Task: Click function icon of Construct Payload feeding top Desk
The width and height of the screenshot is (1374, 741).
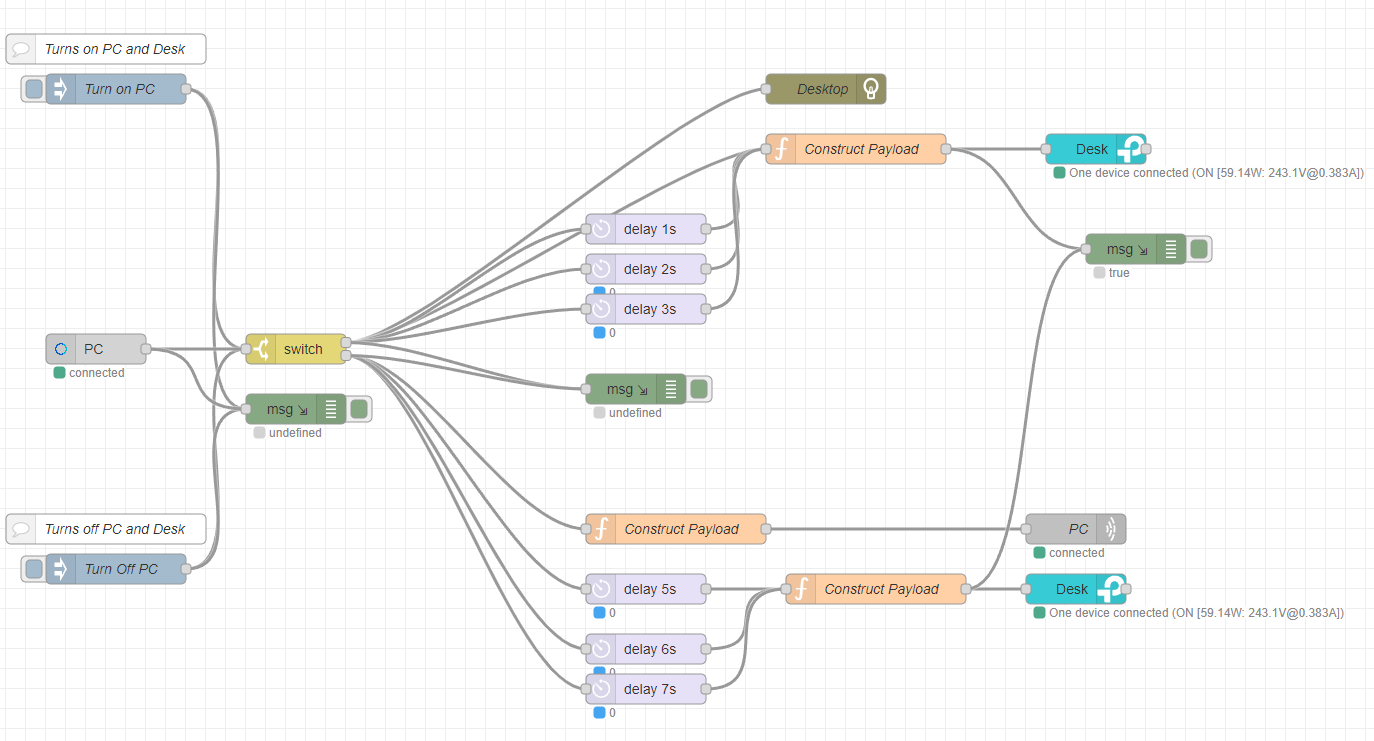Action: (780, 149)
